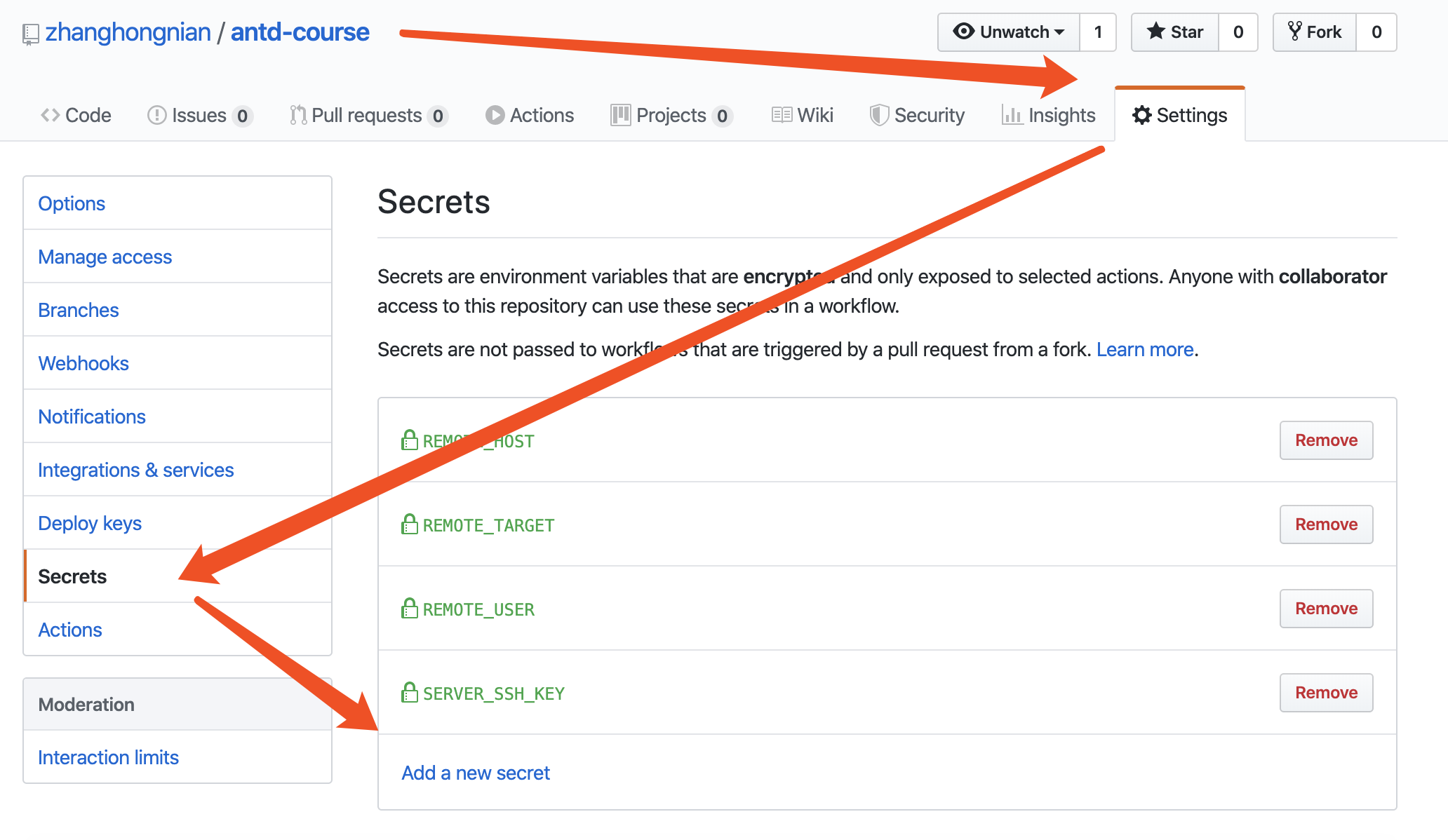Open the Unwatch dropdown
1448x840 pixels.
click(x=1009, y=32)
